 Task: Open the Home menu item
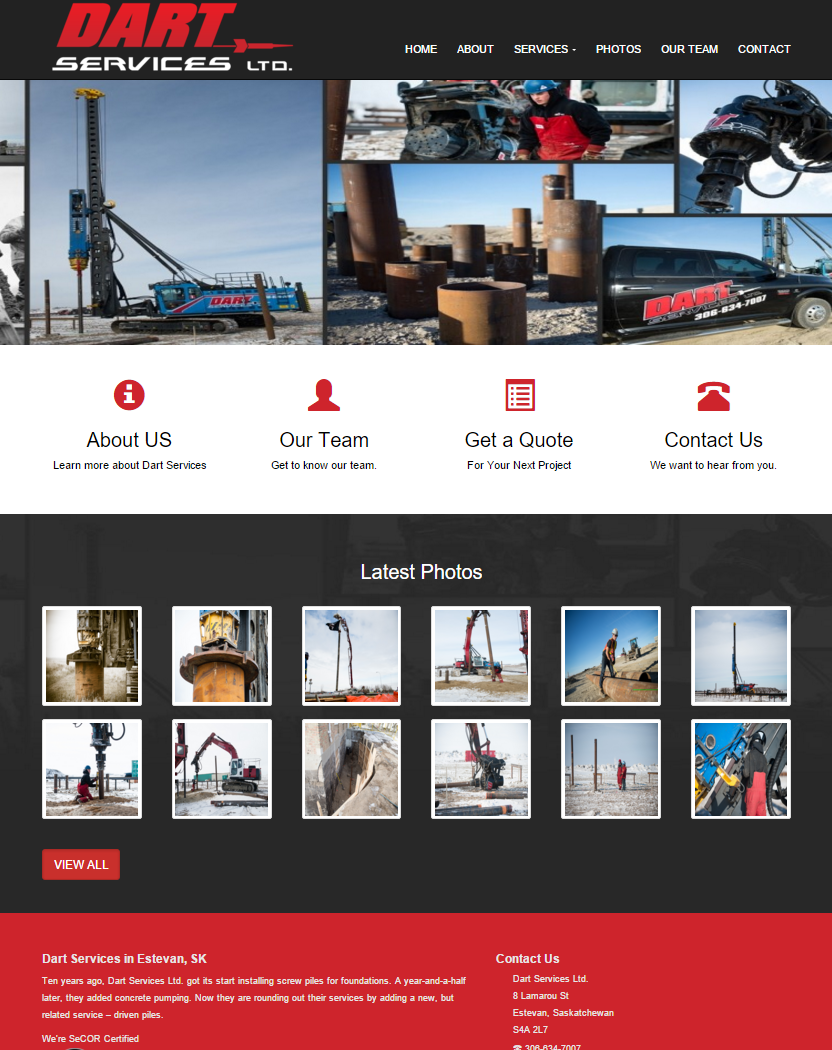[x=420, y=49]
